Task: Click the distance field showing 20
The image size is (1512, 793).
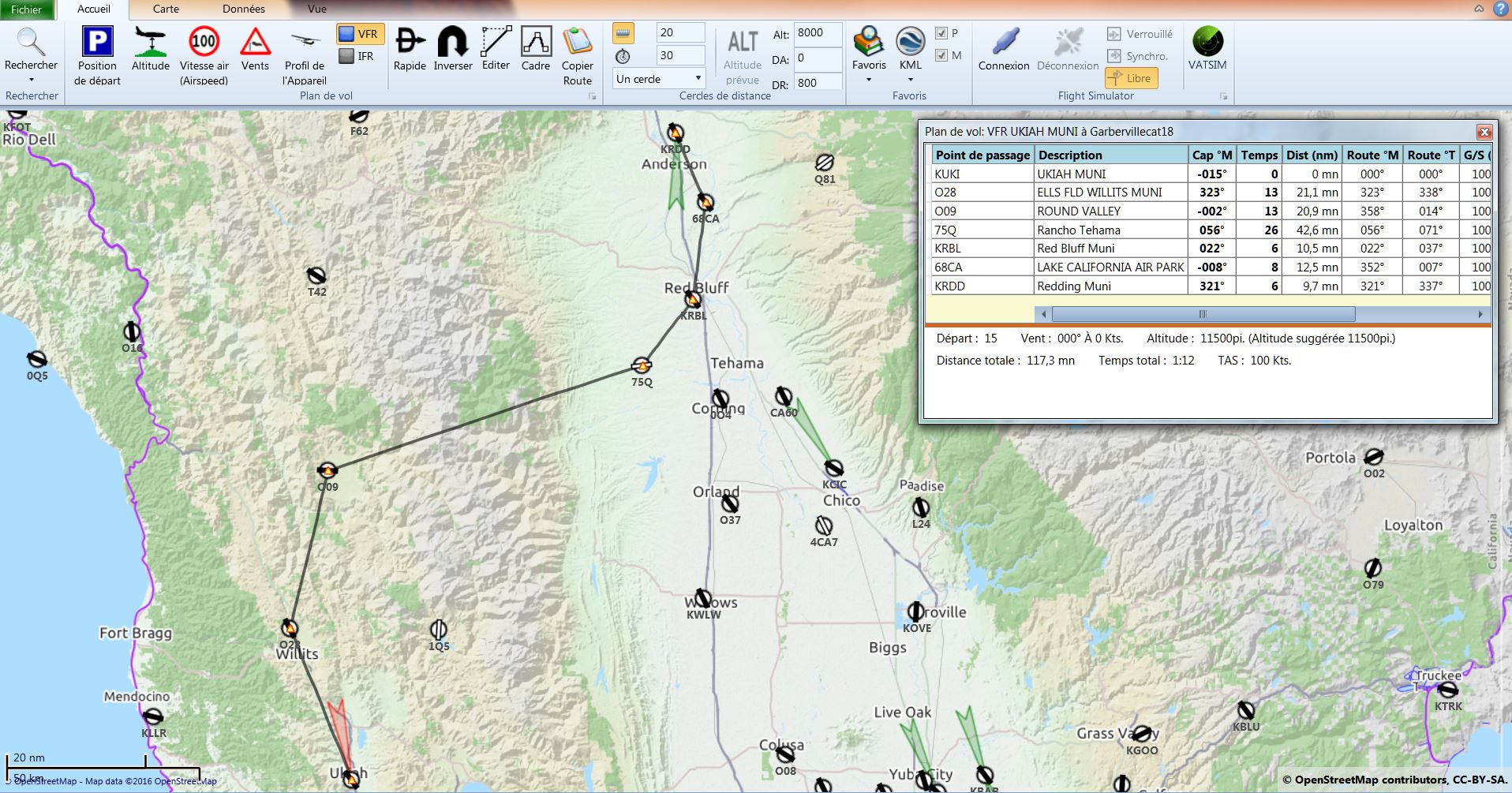Action: tap(680, 33)
